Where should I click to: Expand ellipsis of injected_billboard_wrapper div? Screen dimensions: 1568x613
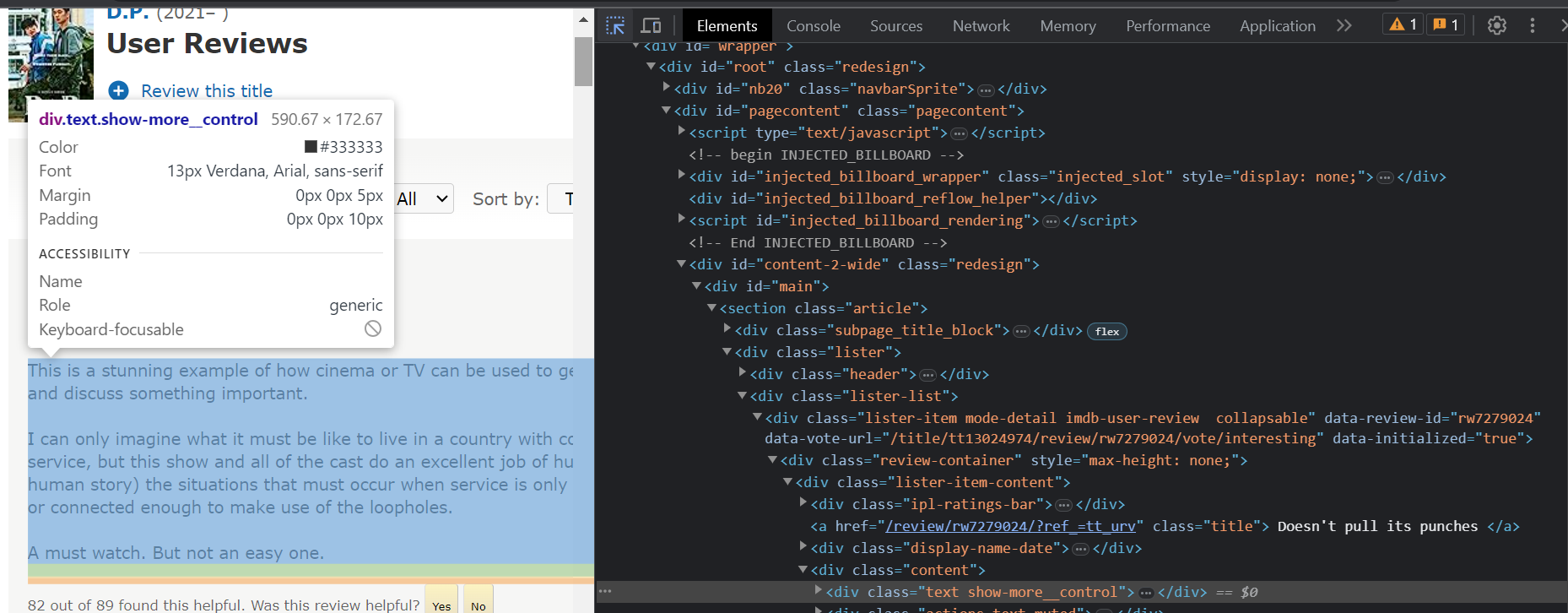tap(1385, 178)
